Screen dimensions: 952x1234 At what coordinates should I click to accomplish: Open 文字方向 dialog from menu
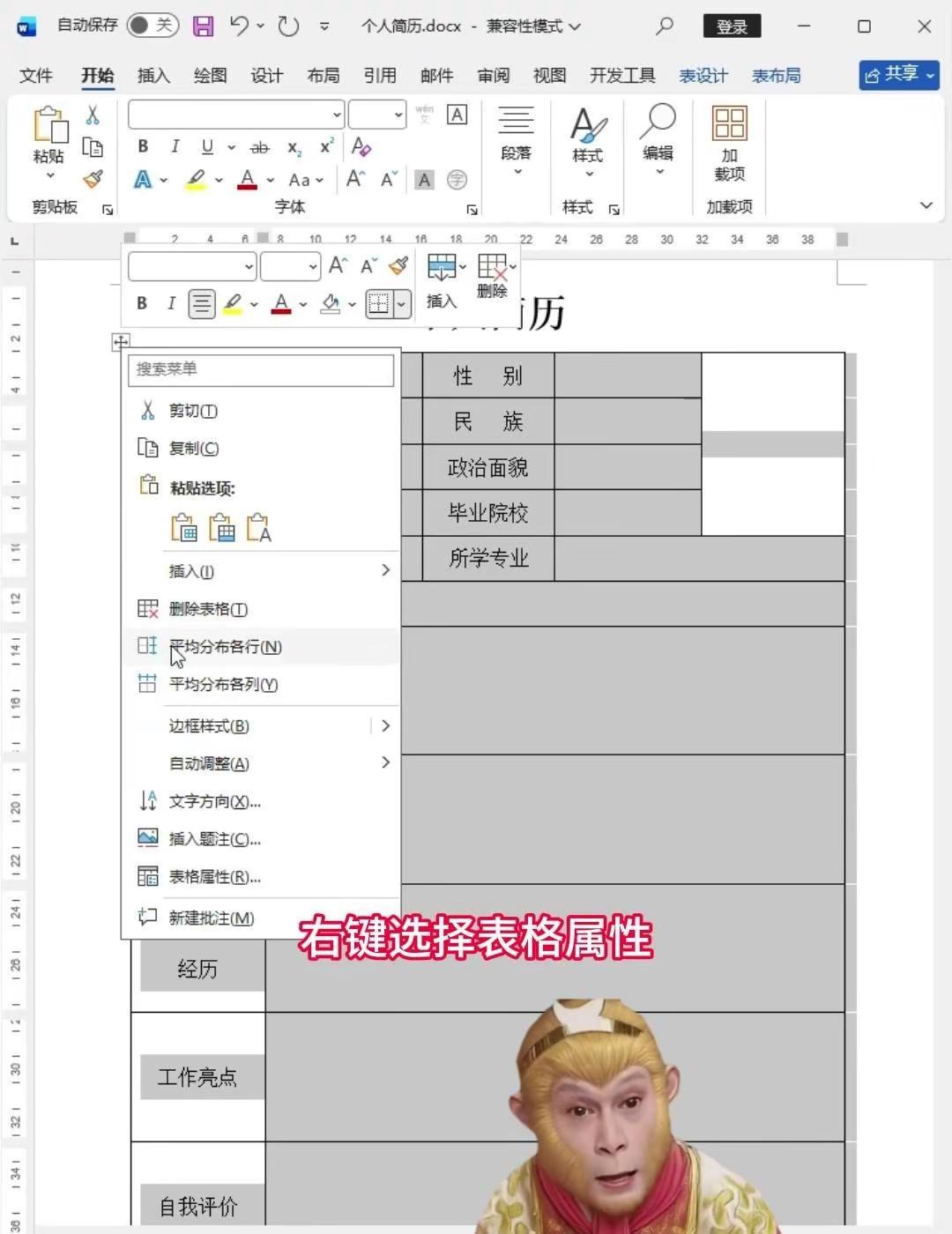(x=261, y=801)
